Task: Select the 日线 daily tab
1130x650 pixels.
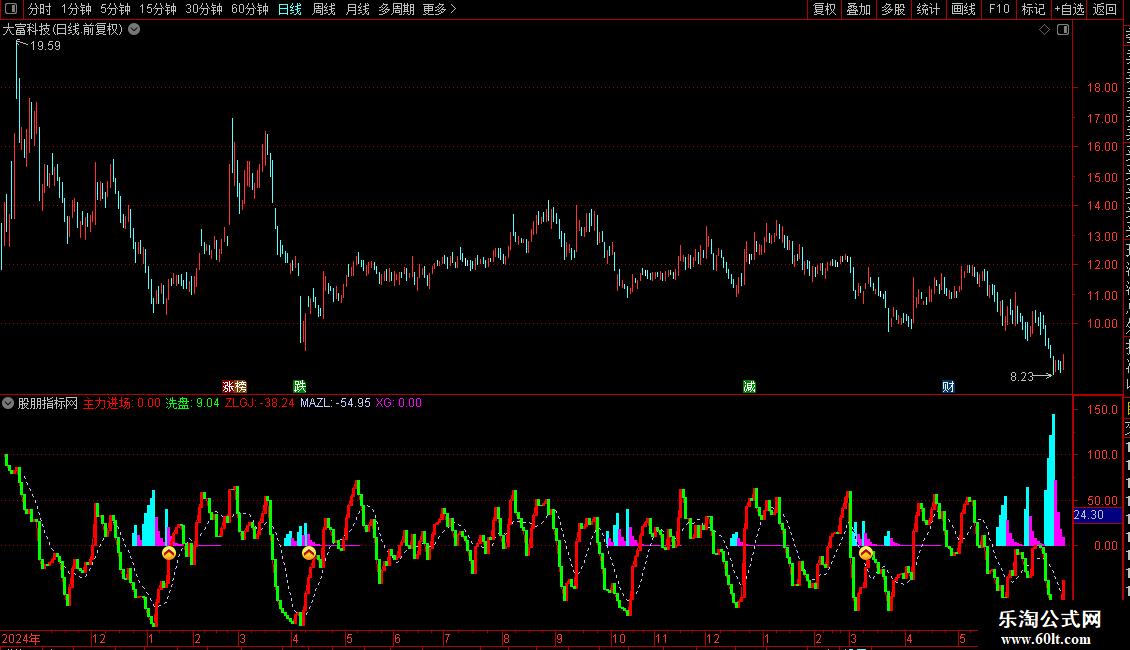Action: [290, 9]
